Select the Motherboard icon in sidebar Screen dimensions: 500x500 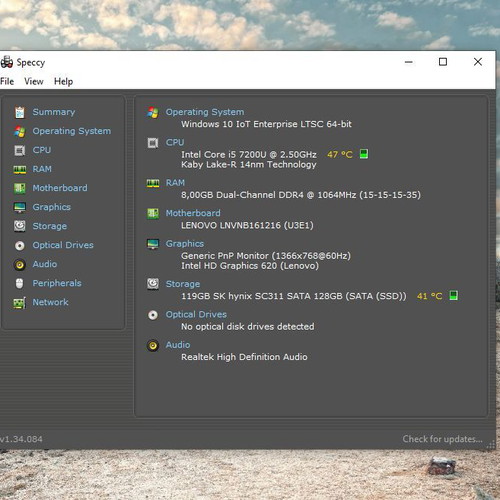click(x=20, y=188)
